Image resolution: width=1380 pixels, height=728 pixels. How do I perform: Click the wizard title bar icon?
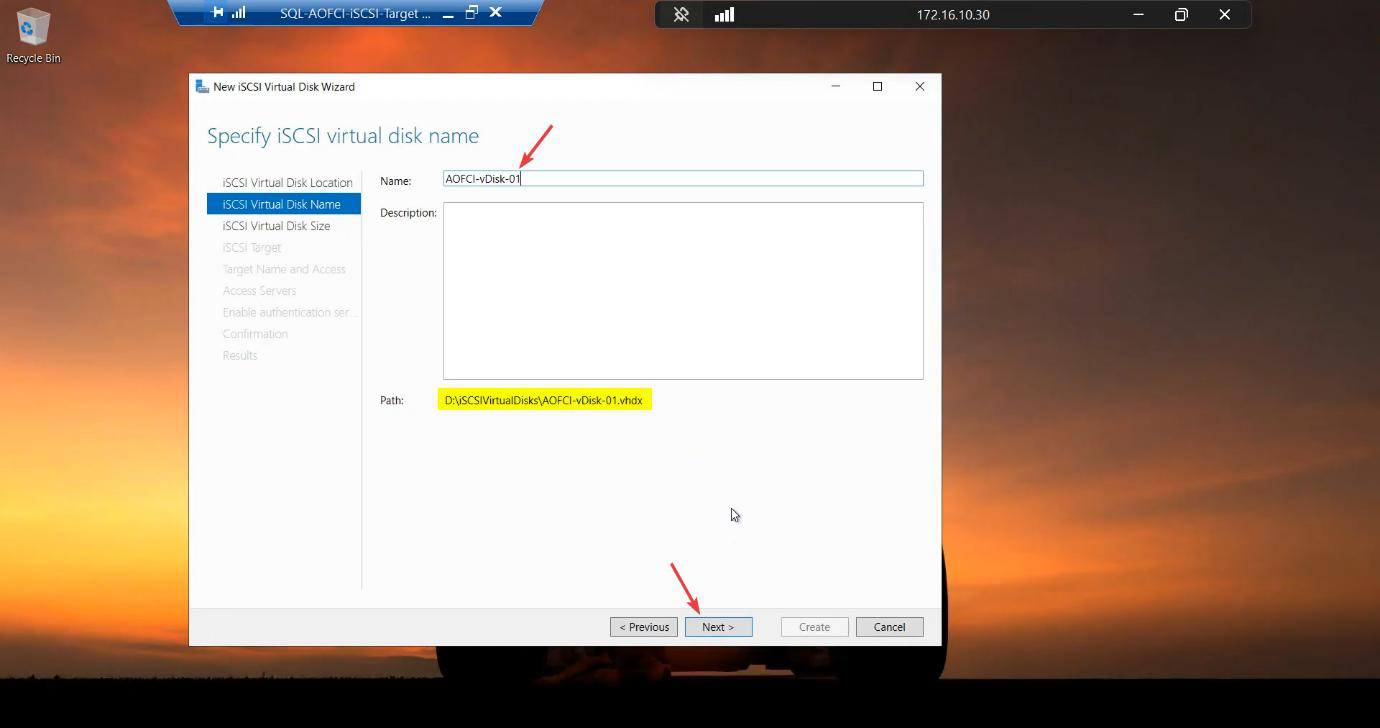(x=202, y=87)
